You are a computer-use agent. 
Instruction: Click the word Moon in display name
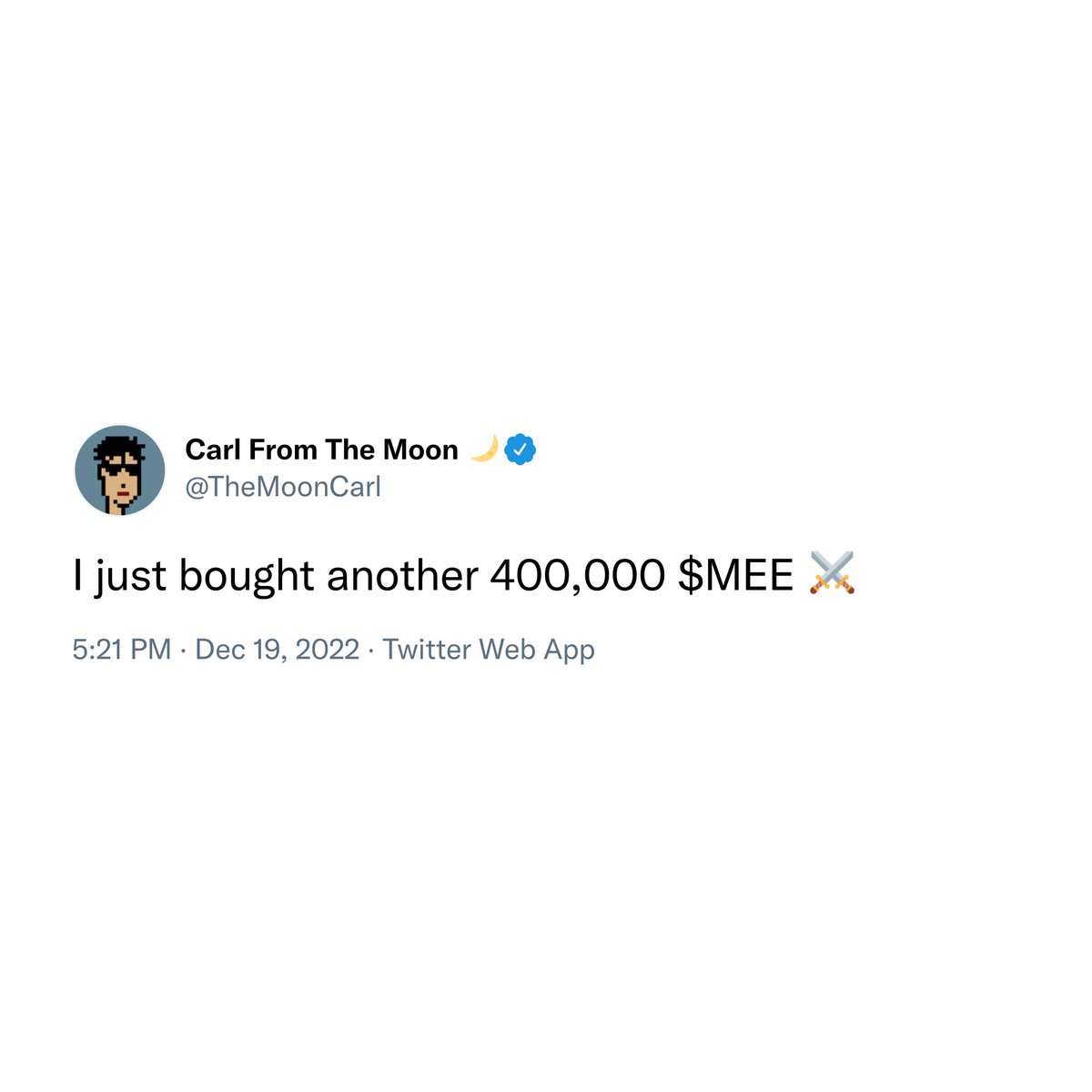420,450
